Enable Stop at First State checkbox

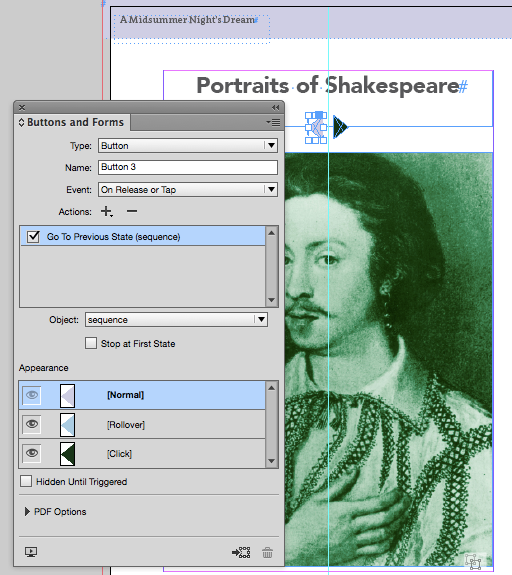pos(91,344)
